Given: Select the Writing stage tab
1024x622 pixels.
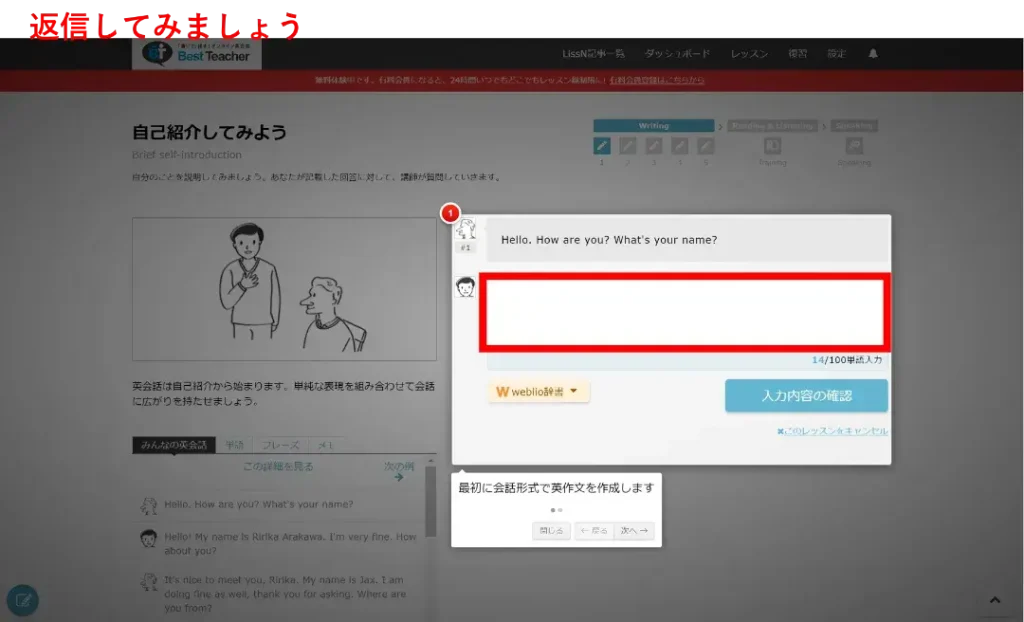Looking at the screenshot, I should [x=654, y=125].
